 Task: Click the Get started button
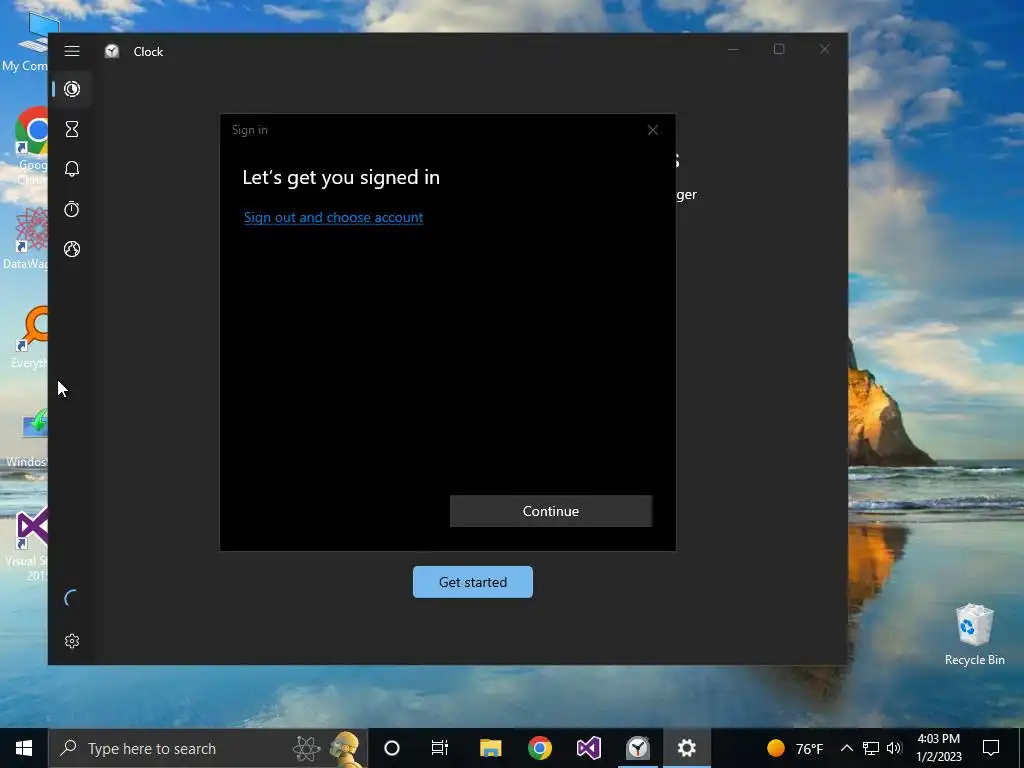(473, 582)
